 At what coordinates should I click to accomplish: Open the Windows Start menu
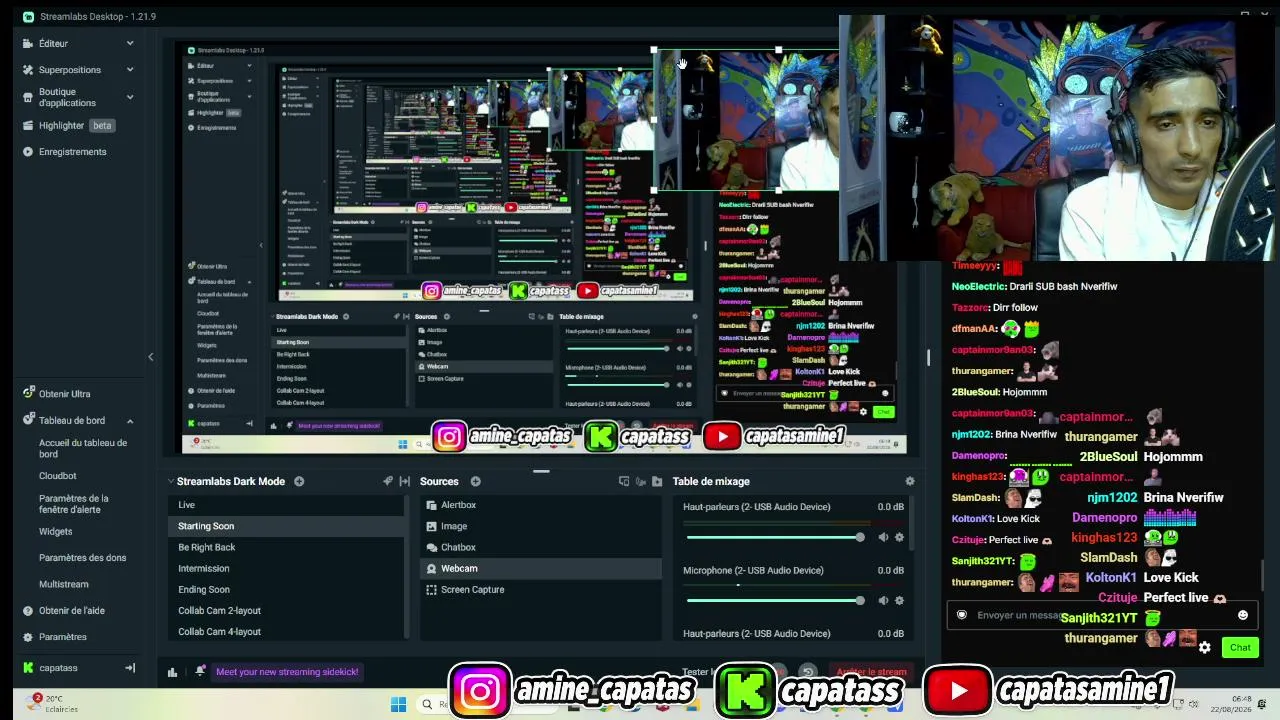[x=398, y=704]
